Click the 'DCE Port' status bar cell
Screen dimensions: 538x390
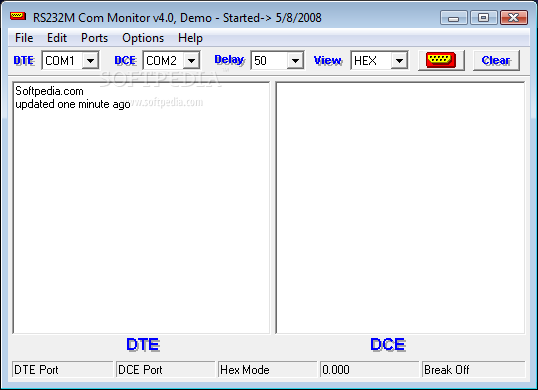165,369
